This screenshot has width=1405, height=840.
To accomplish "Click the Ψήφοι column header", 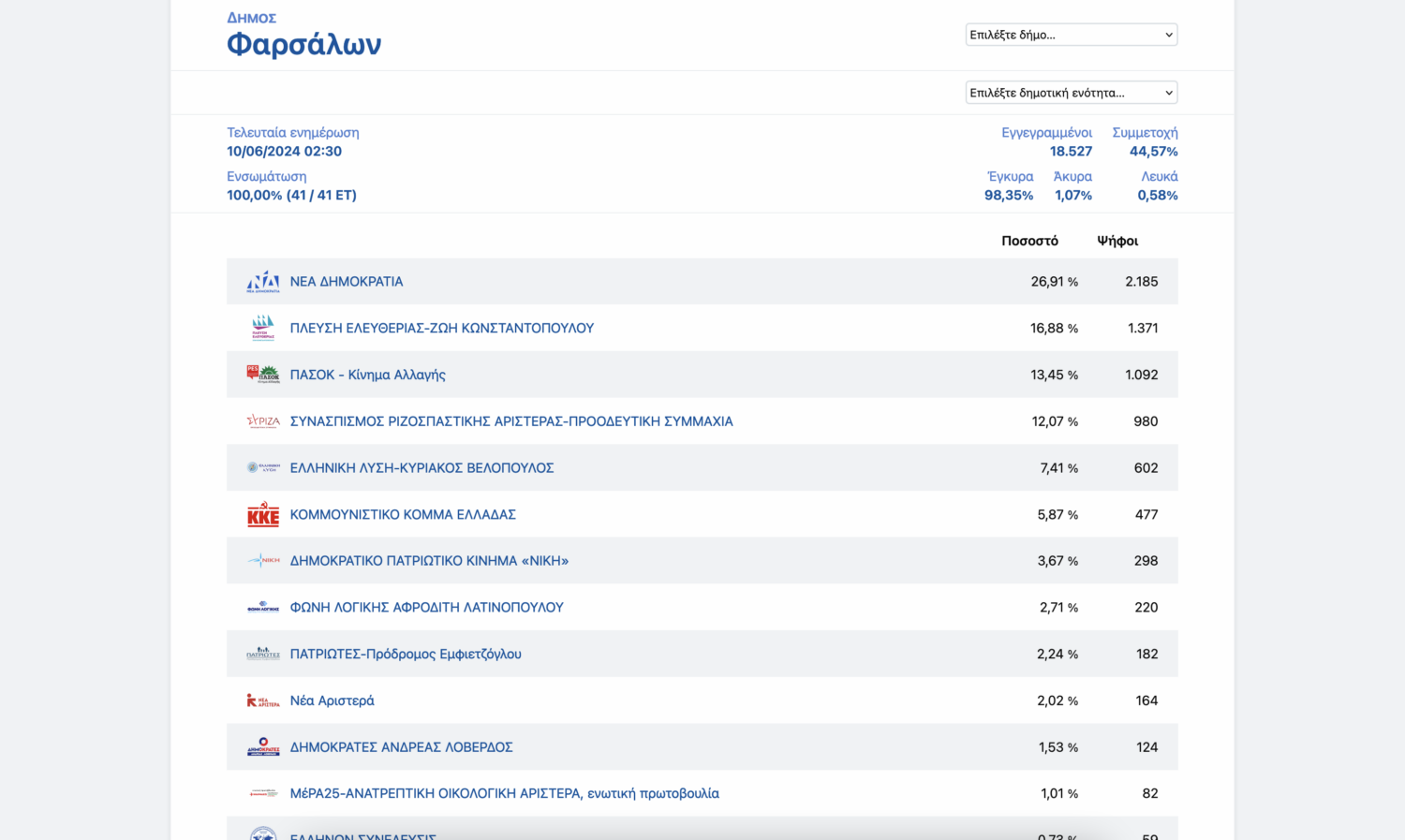I will (x=1117, y=241).
